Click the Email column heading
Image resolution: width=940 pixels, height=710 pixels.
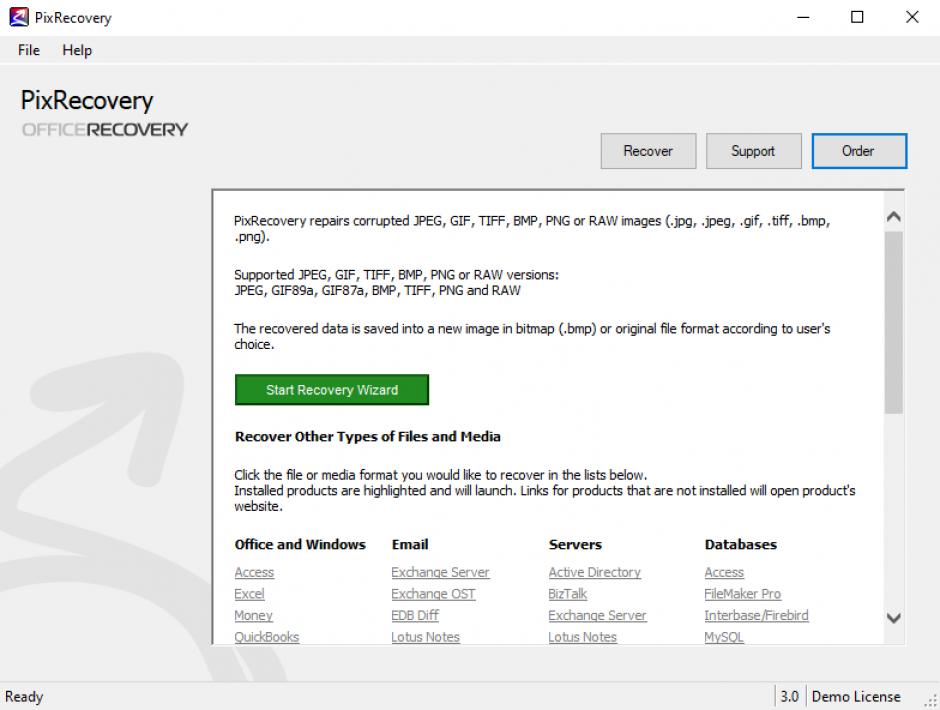pos(410,544)
